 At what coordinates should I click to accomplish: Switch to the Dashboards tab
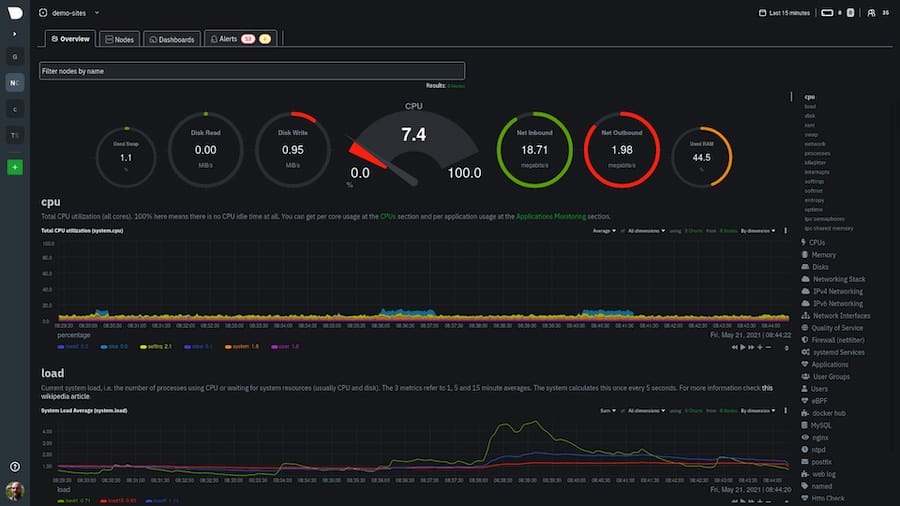(170, 39)
